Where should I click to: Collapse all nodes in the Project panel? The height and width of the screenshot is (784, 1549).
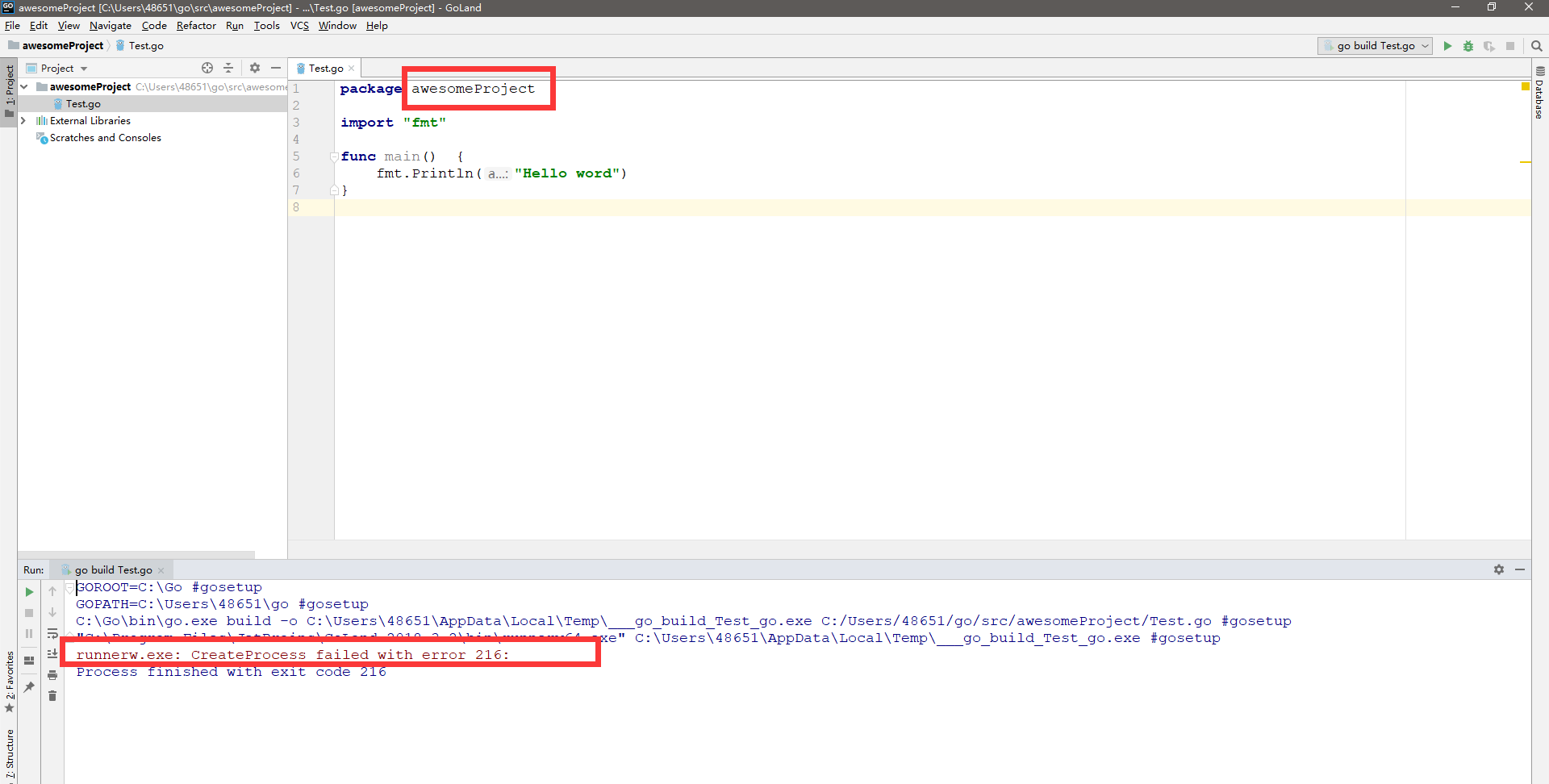click(229, 68)
